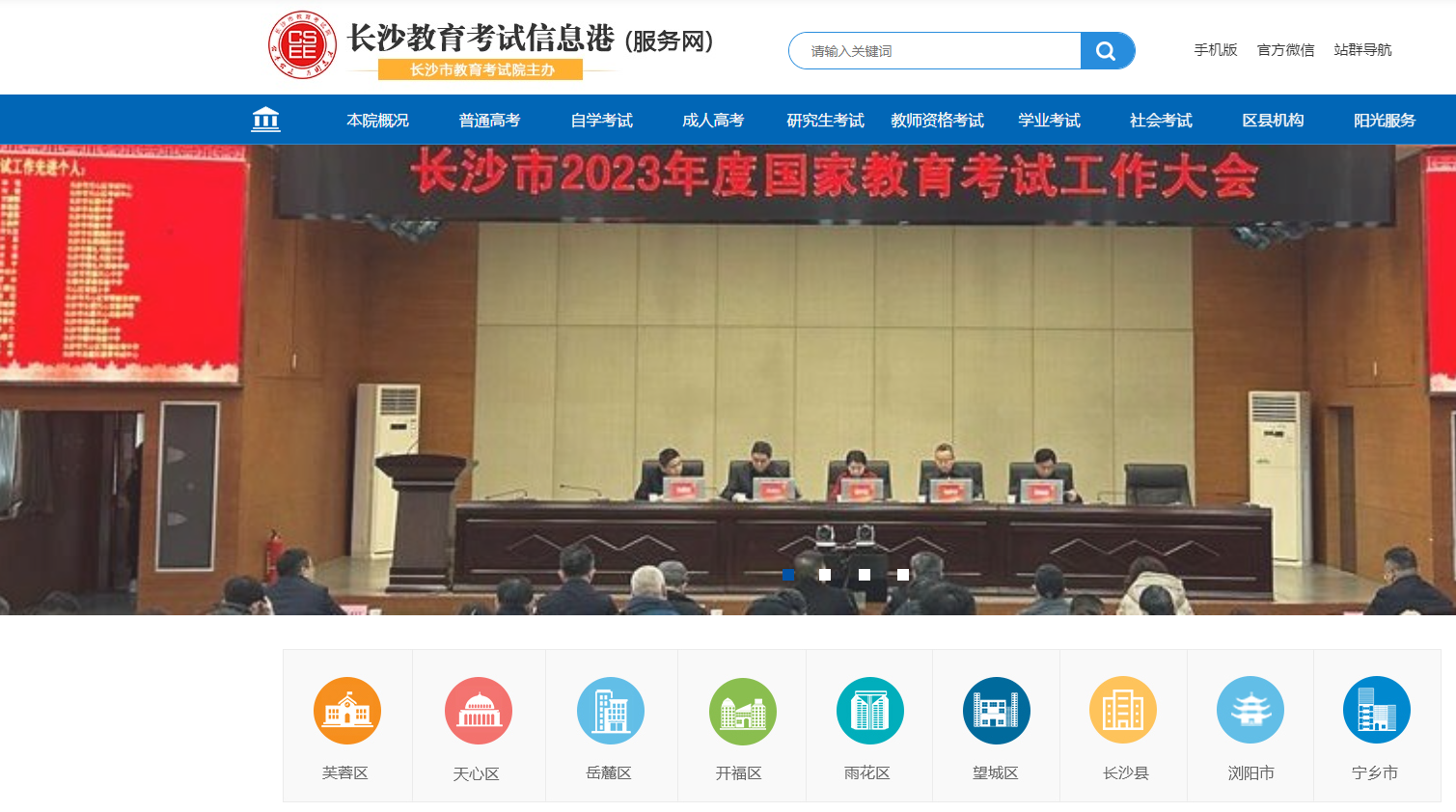Open the 普通高考 menu

point(490,119)
